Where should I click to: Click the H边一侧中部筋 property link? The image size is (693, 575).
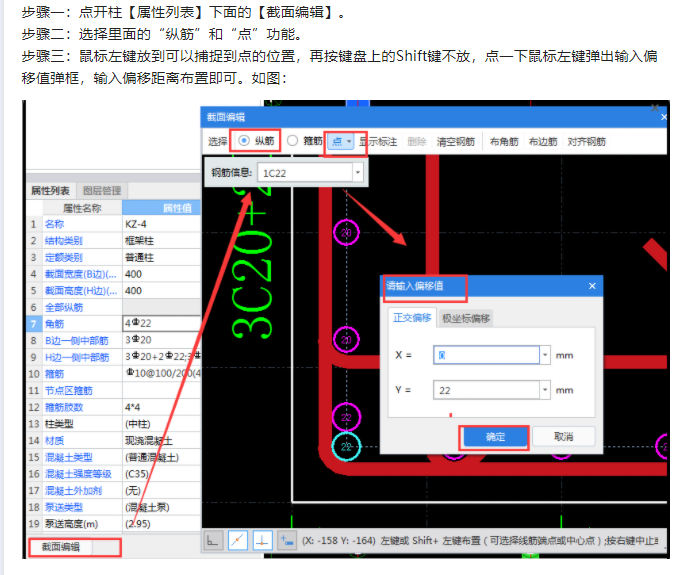tap(77, 358)
